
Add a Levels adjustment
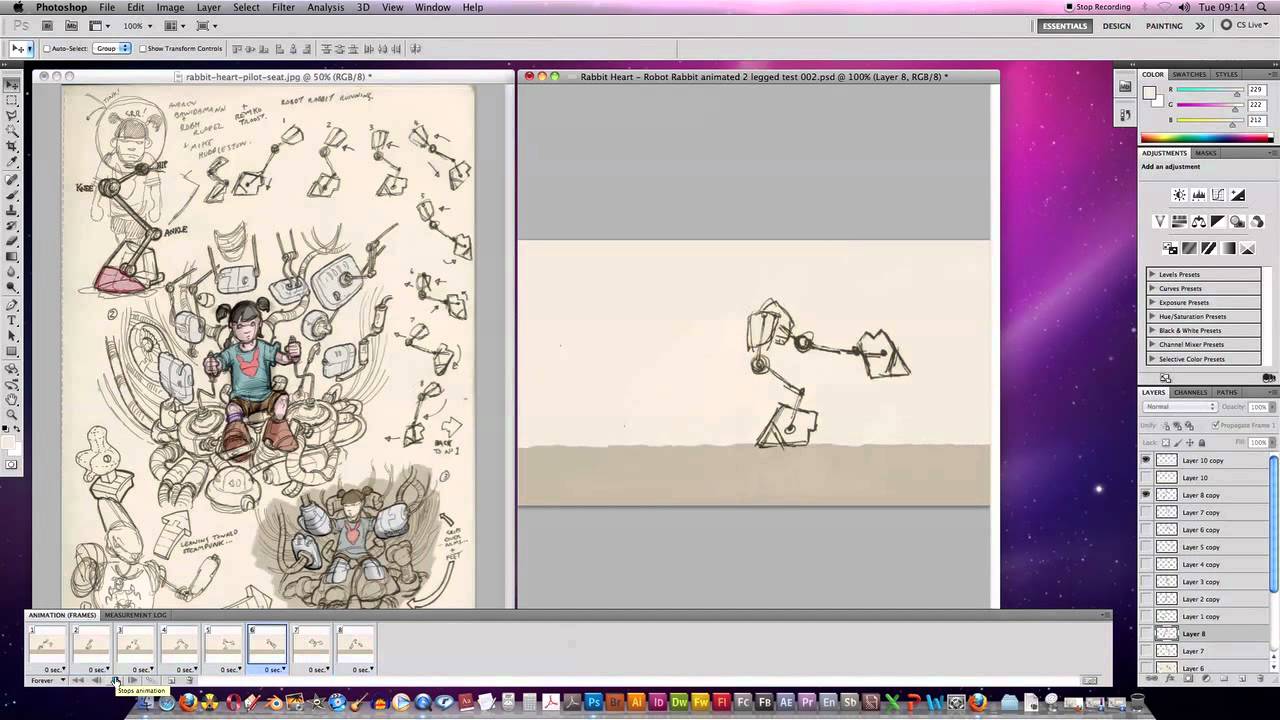pyautogui.click(x=1198, y=195)
